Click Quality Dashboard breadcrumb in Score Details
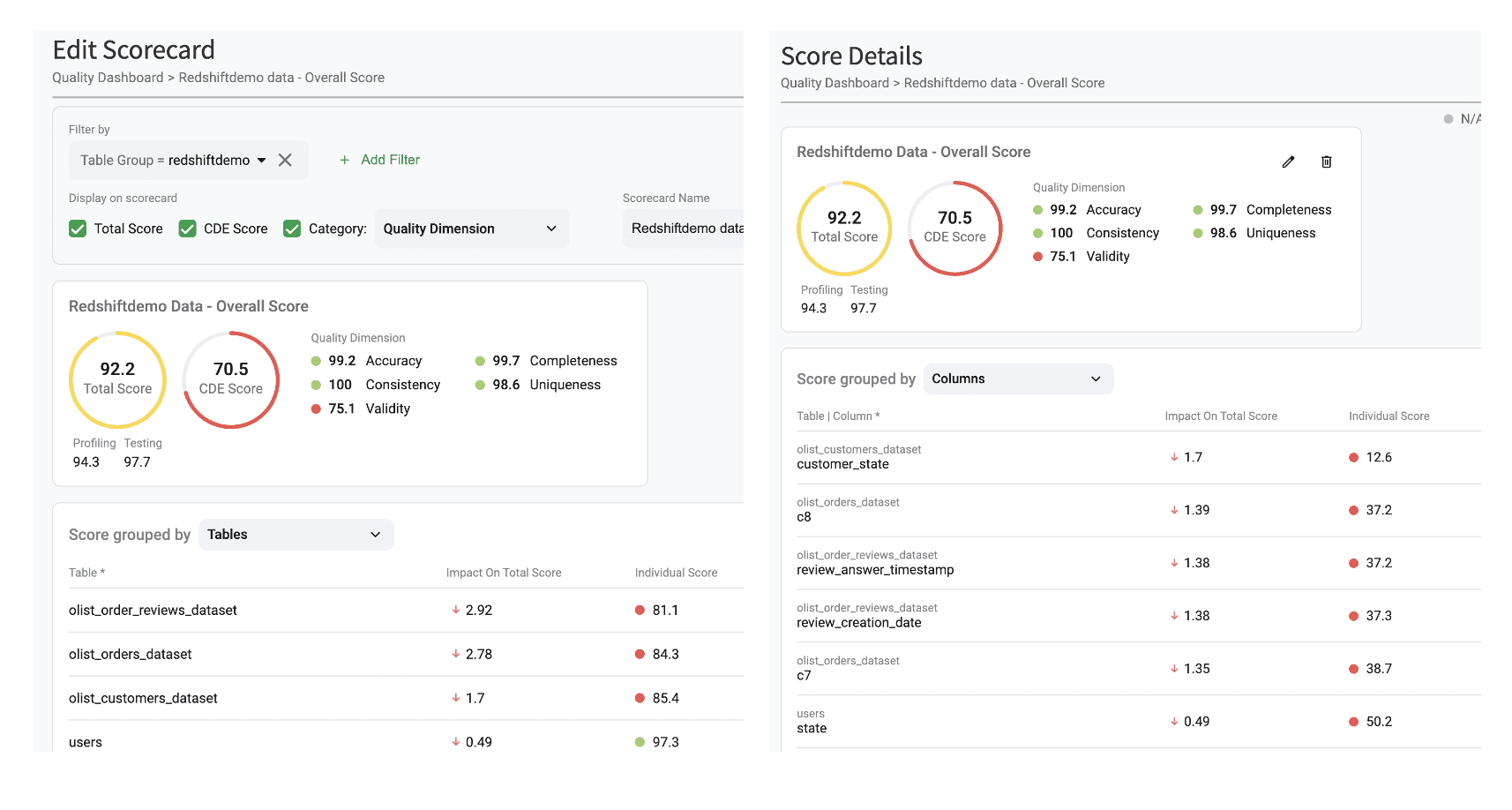Image resolution: width=1512 pixels, height=810 pixels. 835,83
